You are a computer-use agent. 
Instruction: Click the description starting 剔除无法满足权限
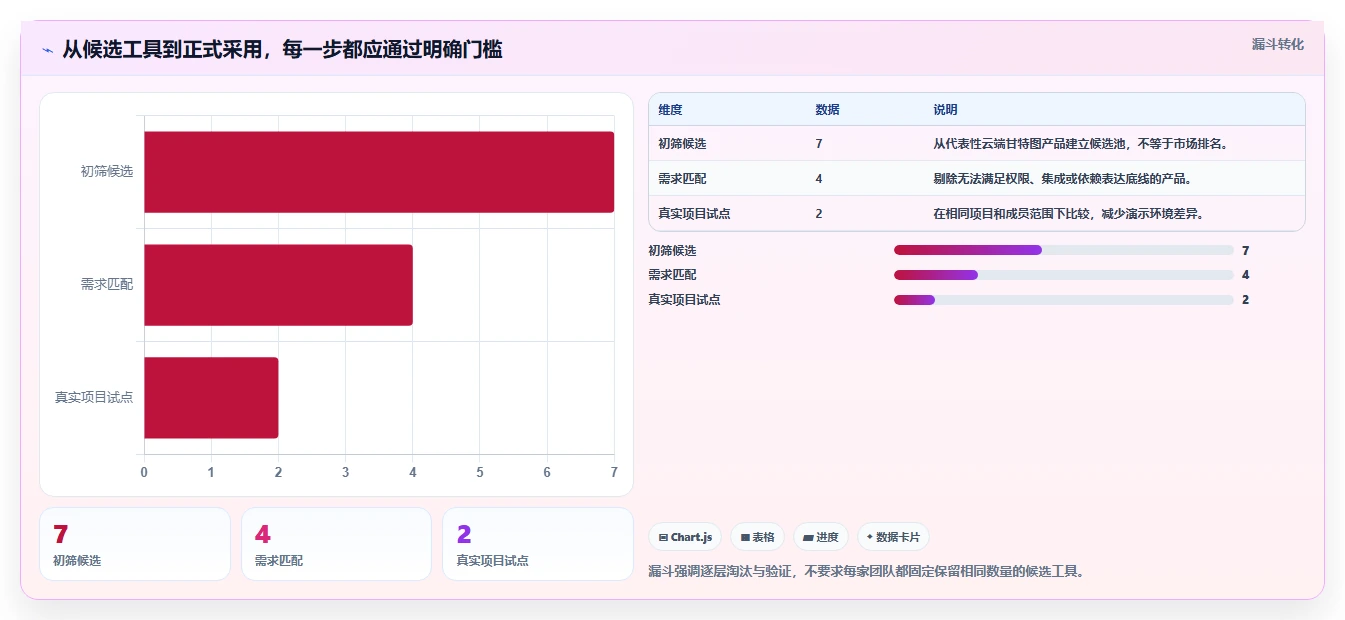[1062, 178]
